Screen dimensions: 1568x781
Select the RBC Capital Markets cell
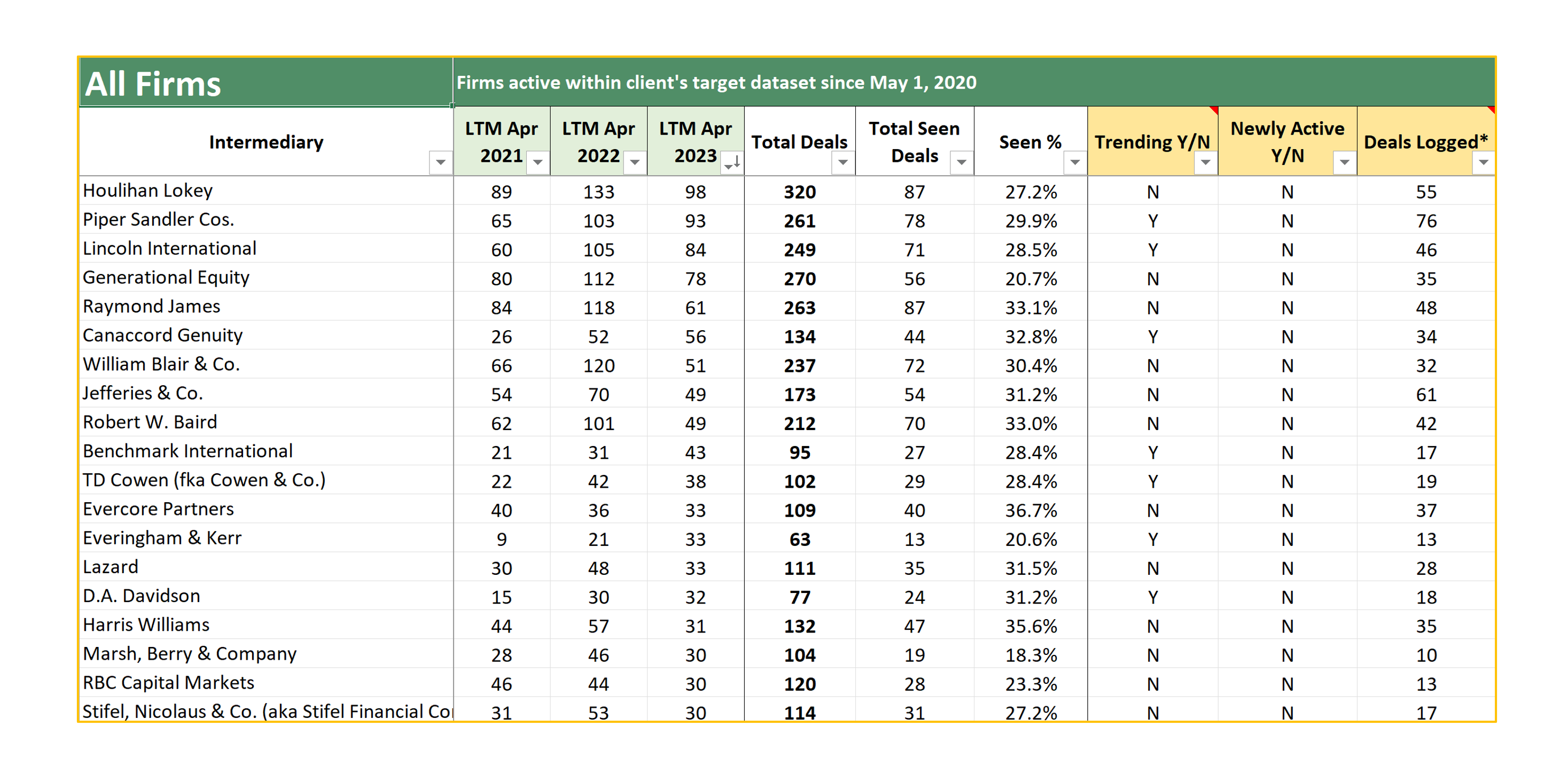coord(266,682)
